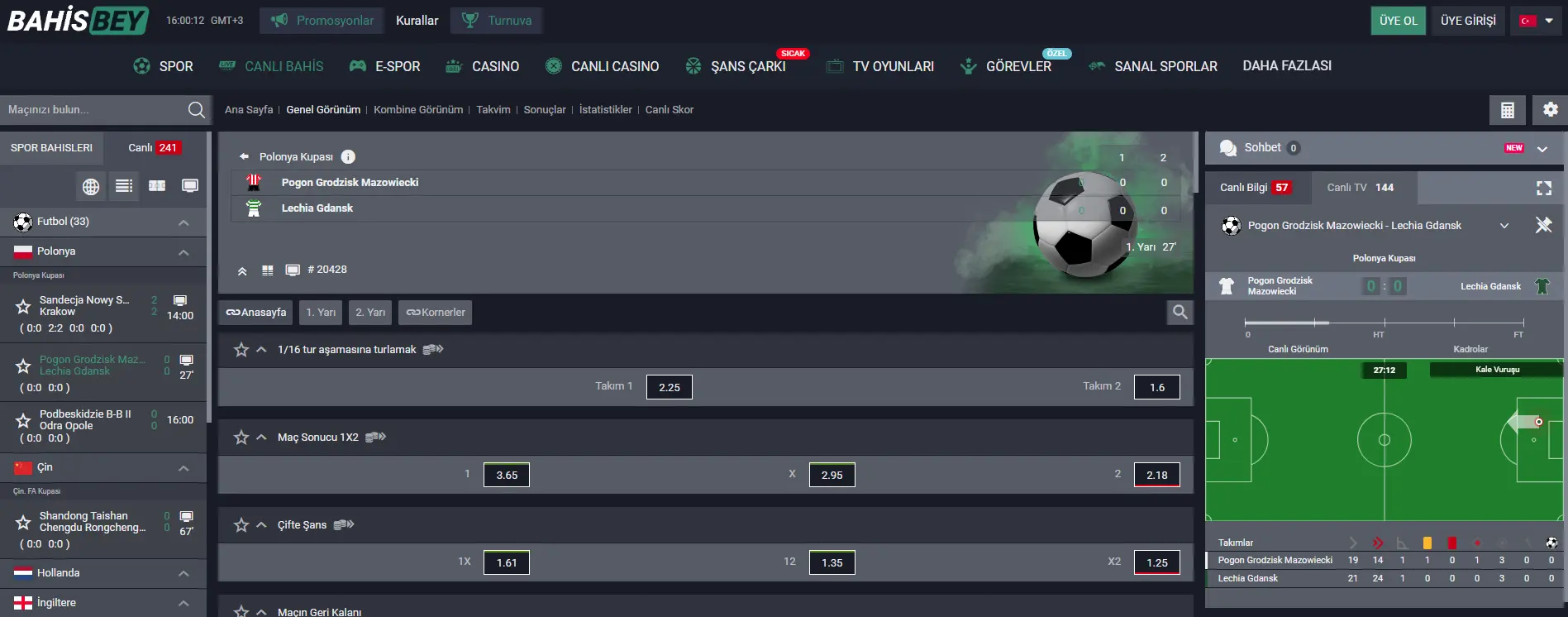The image size is (1568, 617).
Task: Favorite the Pogon Grodzisk match star in sidebar
Action: point(23,366)
